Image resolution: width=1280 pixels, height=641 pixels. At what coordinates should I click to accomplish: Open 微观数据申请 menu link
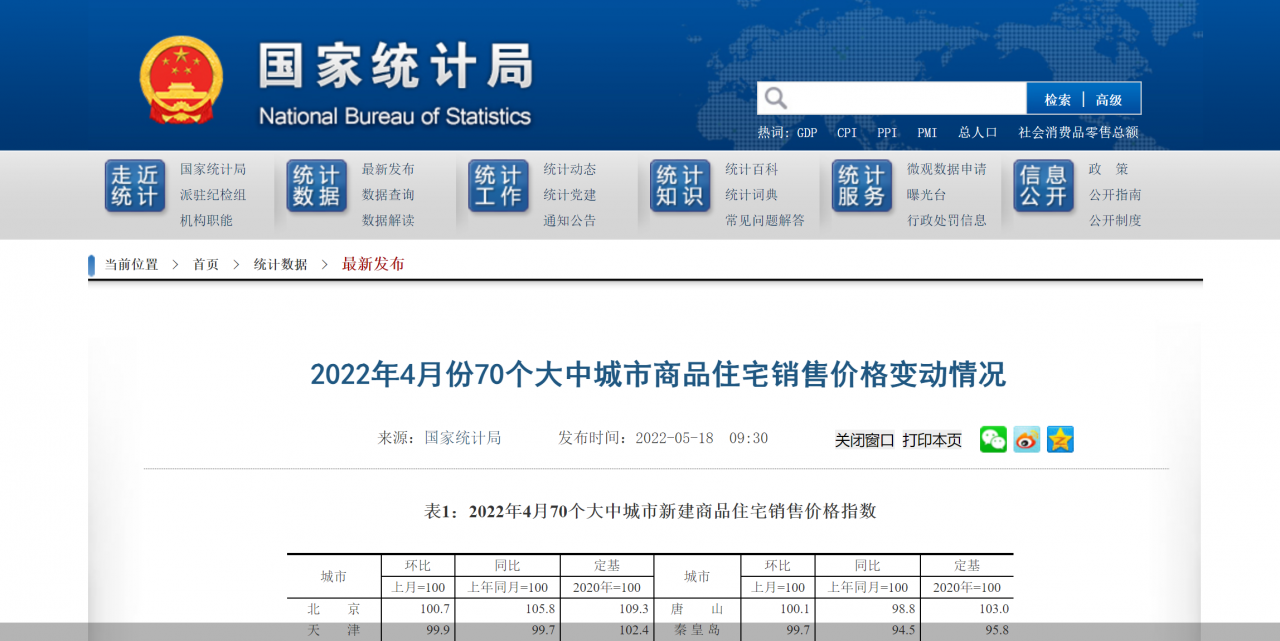point(947,169)
